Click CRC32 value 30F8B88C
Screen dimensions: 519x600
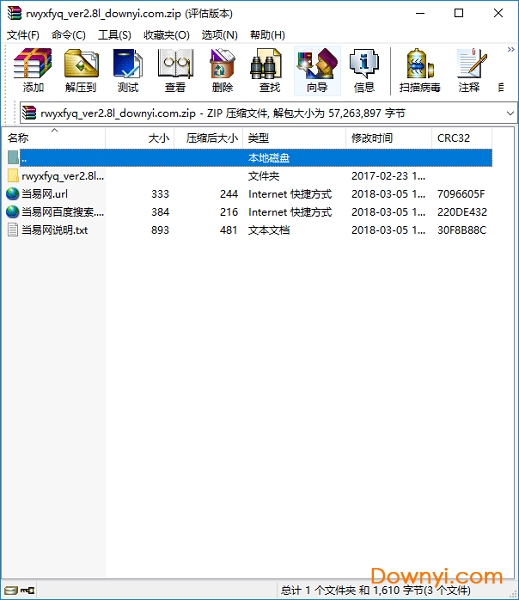[x=462, y=230]
